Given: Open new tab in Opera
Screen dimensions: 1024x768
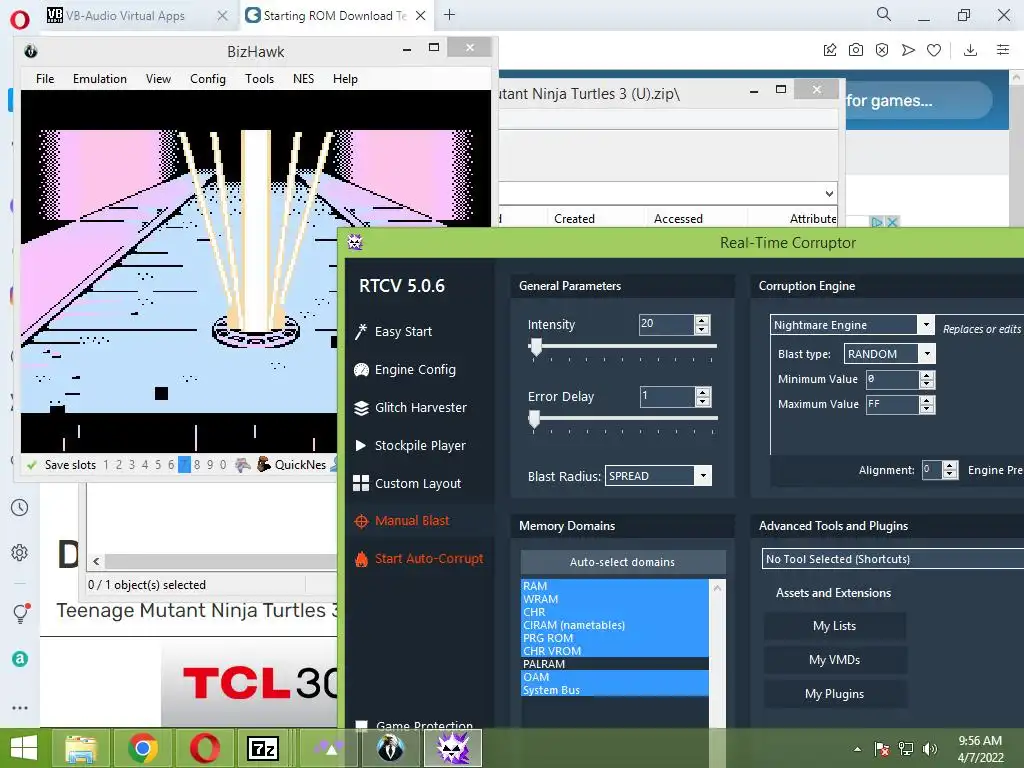Looking at the screenshot, I should (449, 15).
